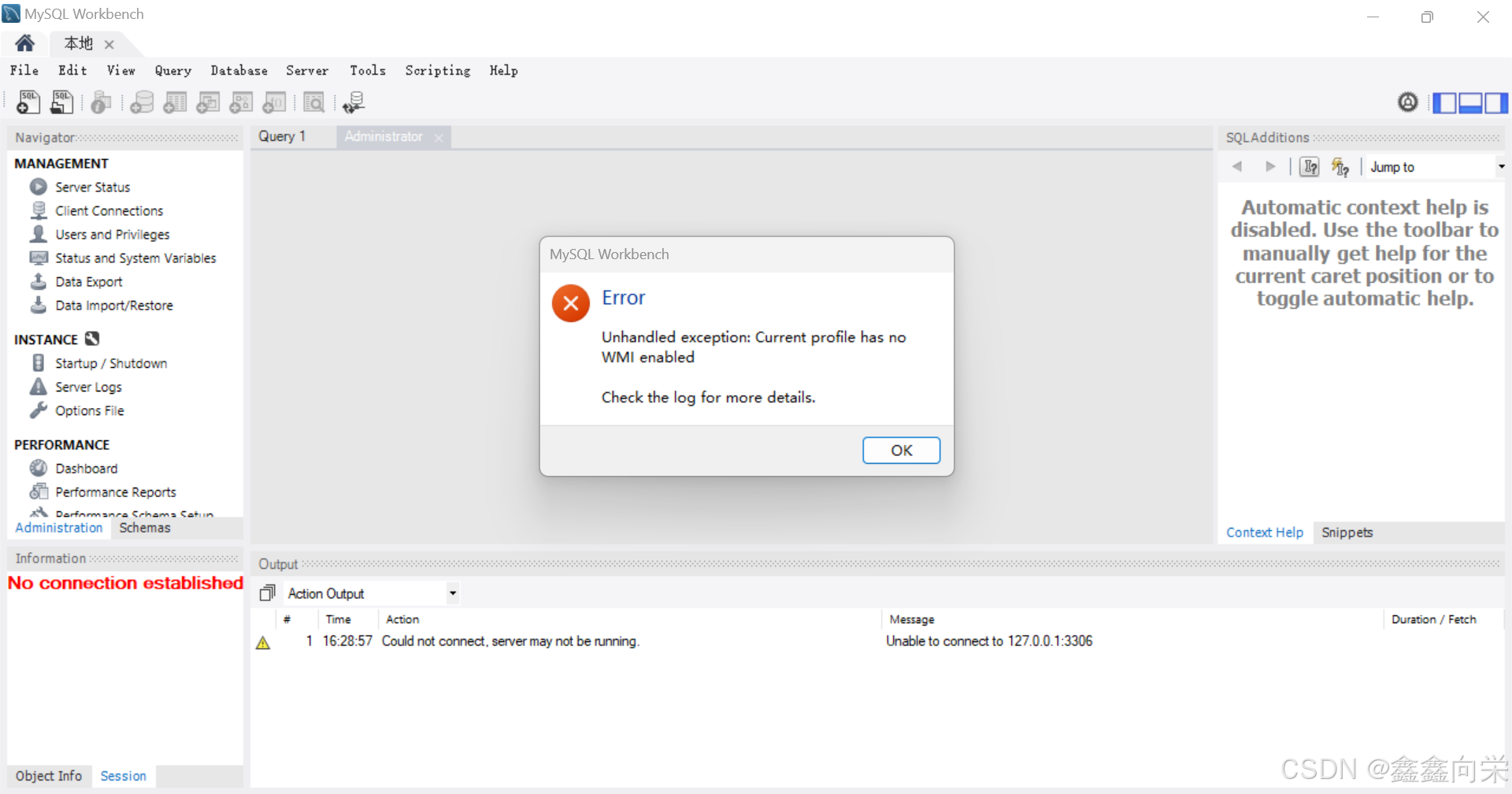Open Workbench preferences gear icon
This screenshot has width=1512, height=794.
1408,102
